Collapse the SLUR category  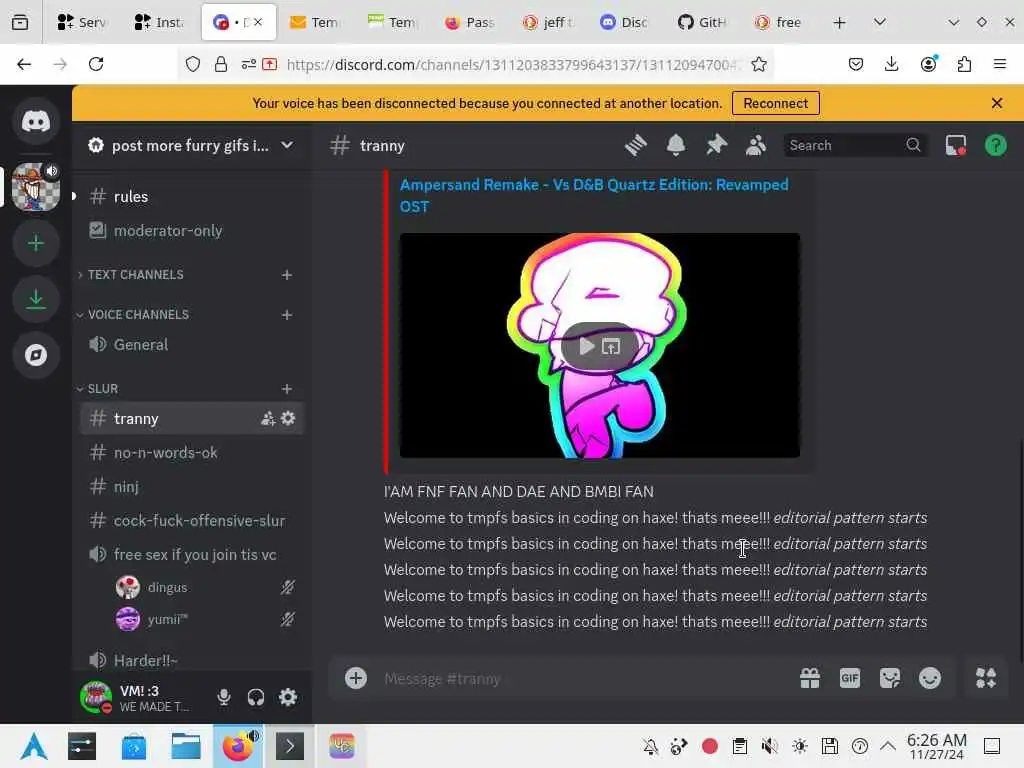(103, 389)
